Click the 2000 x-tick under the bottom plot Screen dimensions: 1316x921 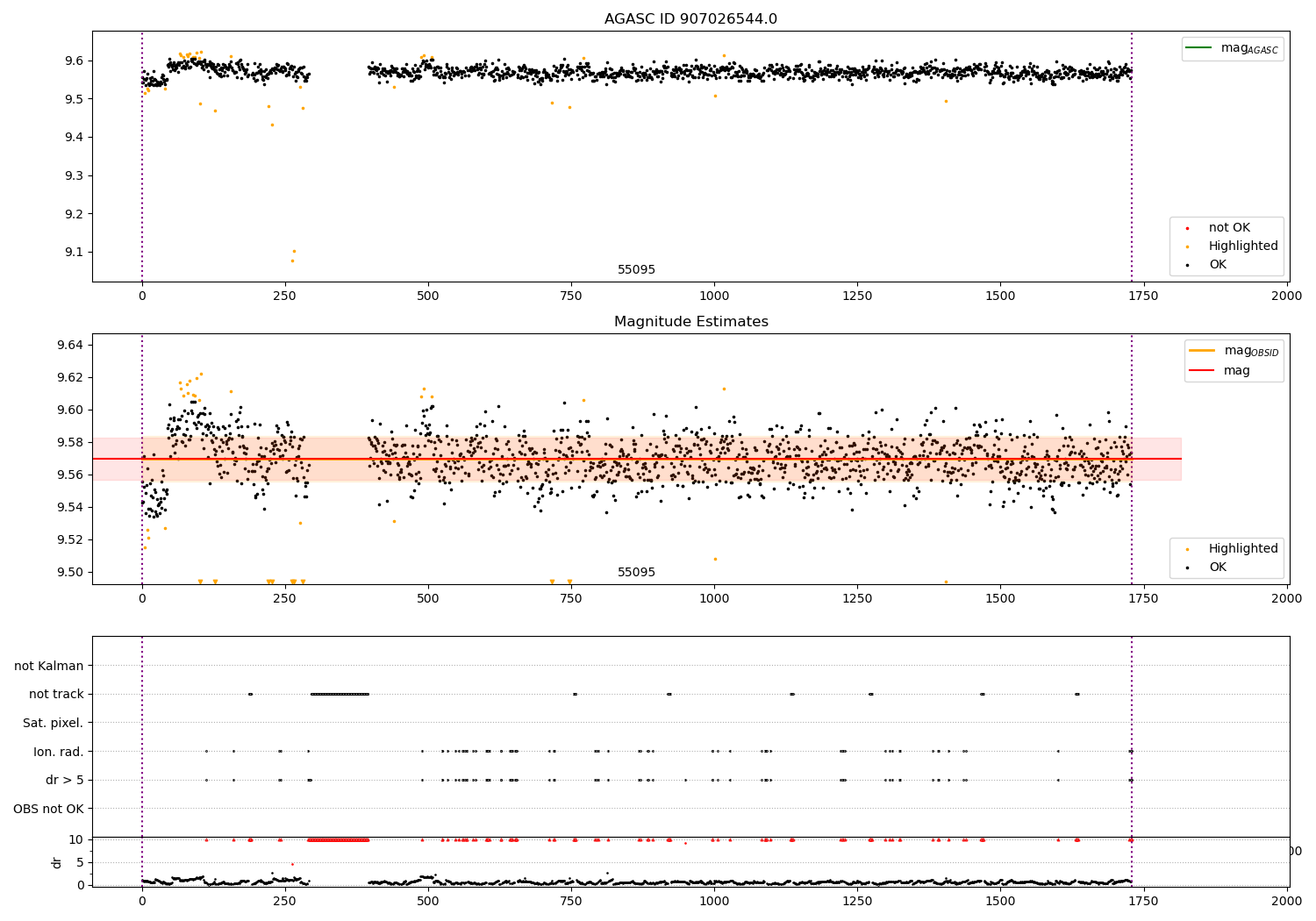tap(1286, 902)
